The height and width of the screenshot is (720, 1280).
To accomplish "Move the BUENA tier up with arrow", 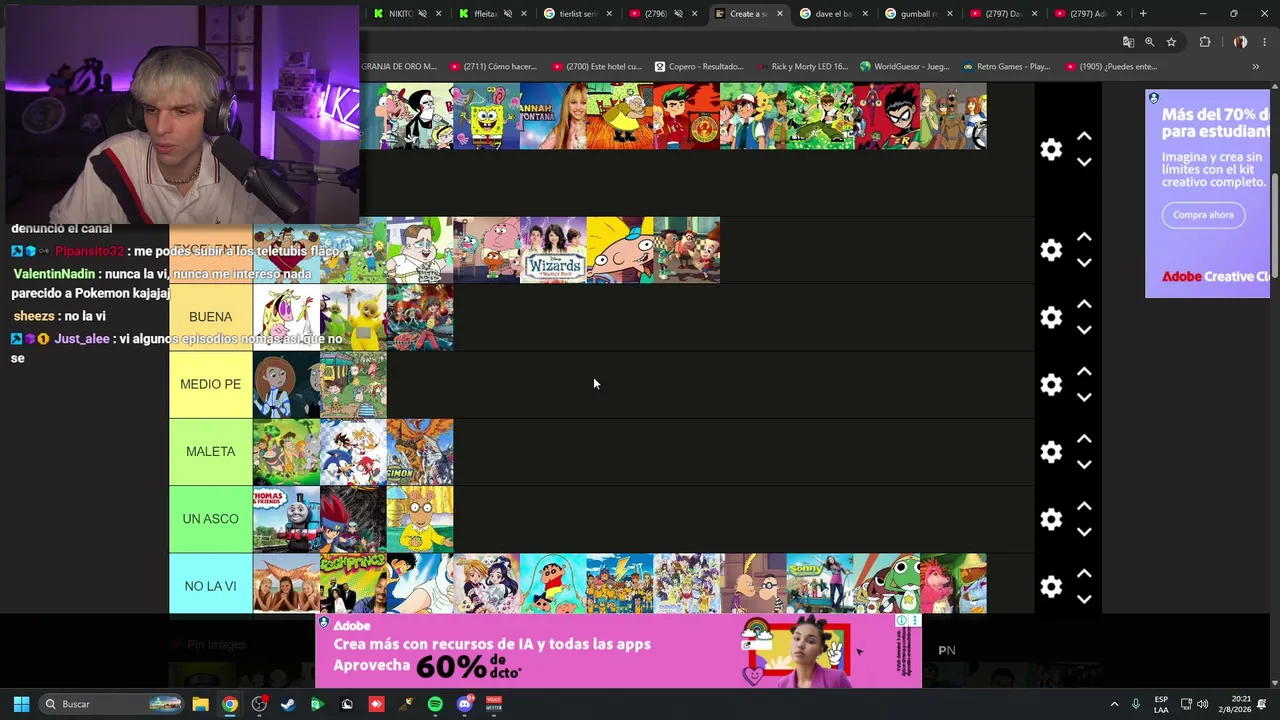I will coord(1084,304).
